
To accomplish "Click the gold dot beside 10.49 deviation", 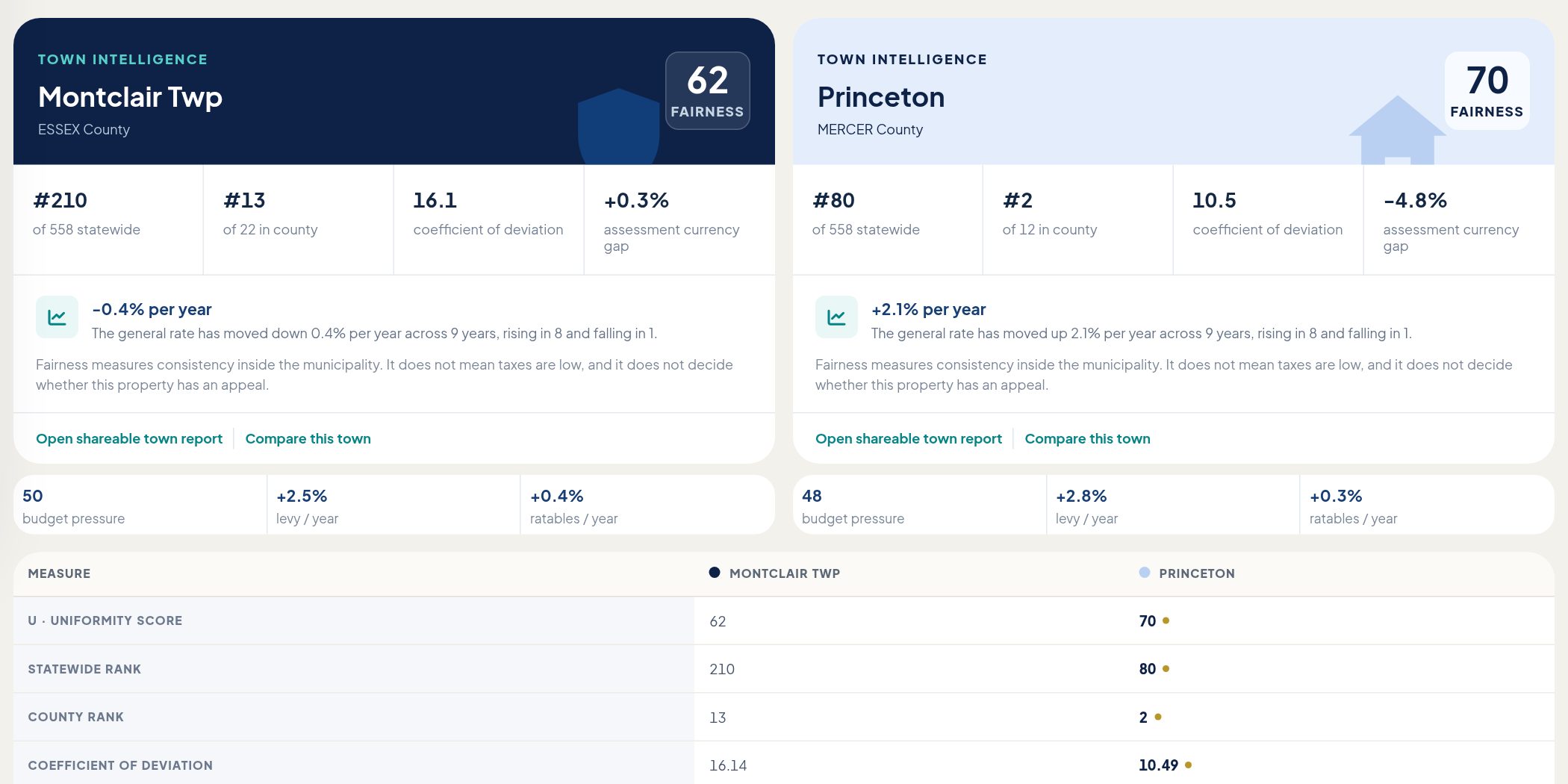I will click(x=1188, y=765).
